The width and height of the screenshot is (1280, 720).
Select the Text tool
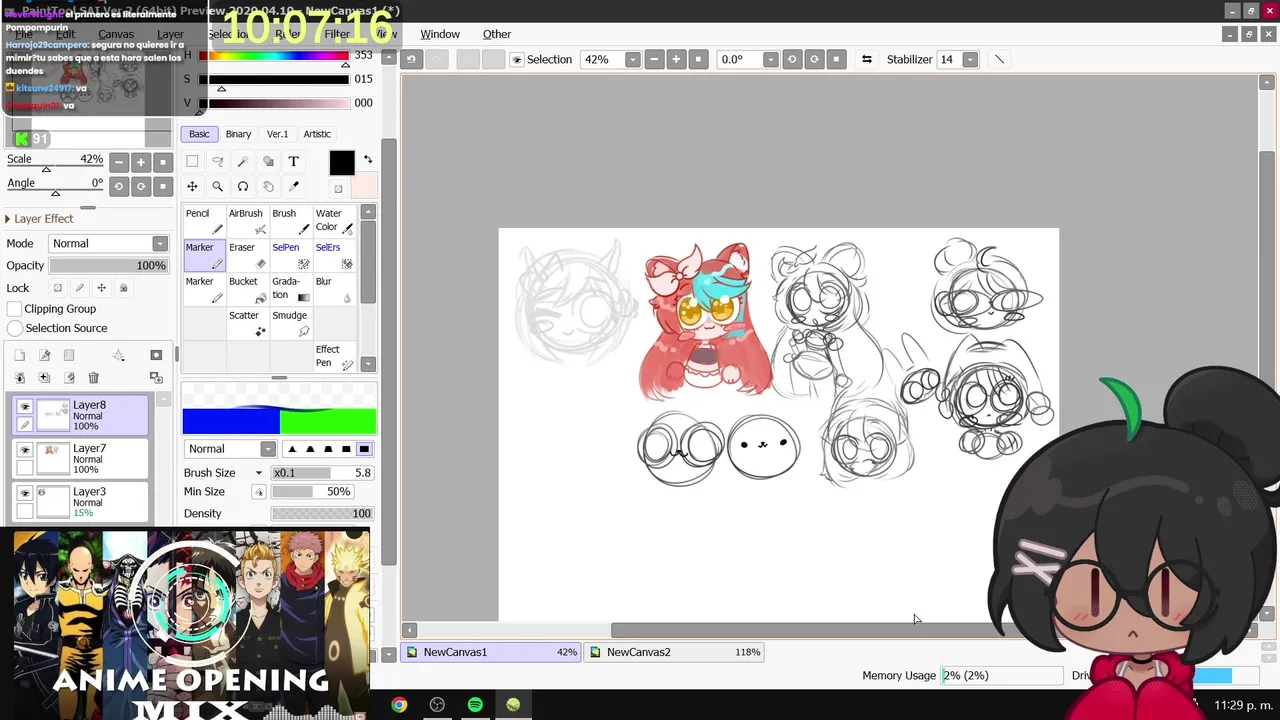click(294, 161)
